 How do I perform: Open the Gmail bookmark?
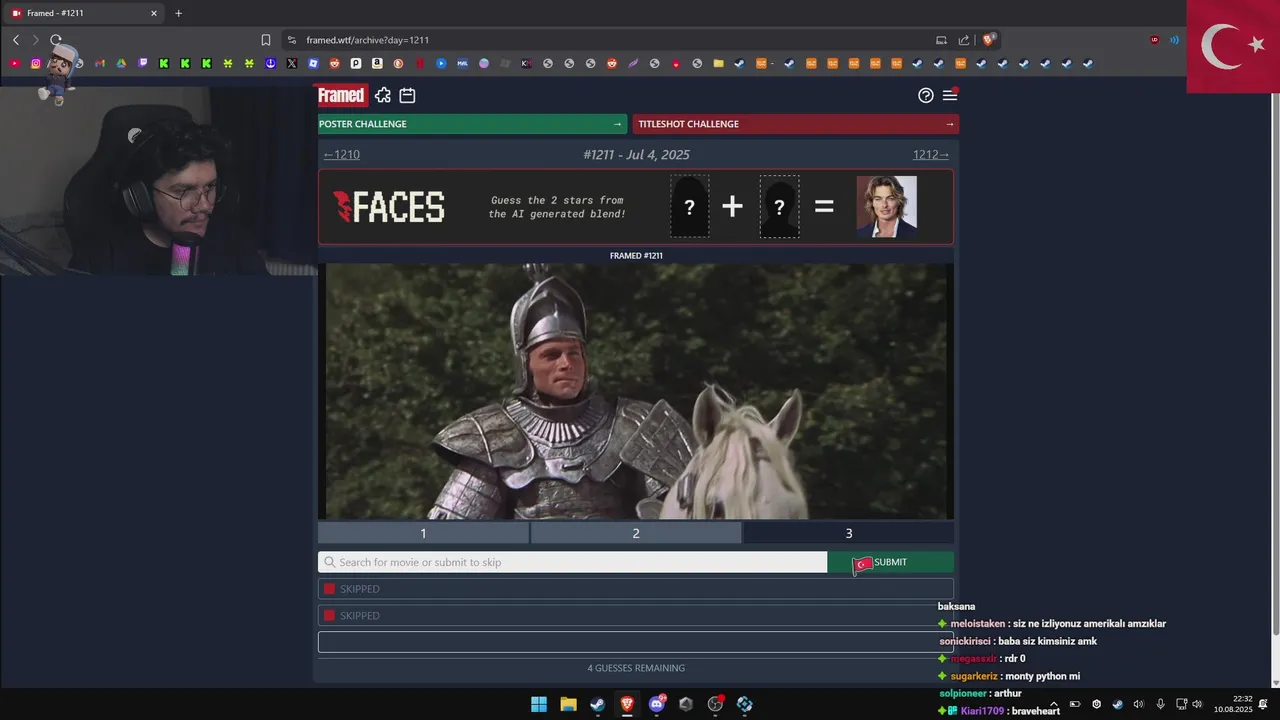(100, 63)
